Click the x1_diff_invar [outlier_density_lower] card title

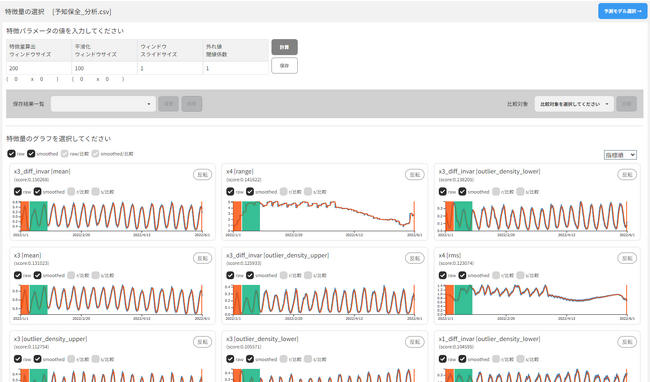(489, 338)
